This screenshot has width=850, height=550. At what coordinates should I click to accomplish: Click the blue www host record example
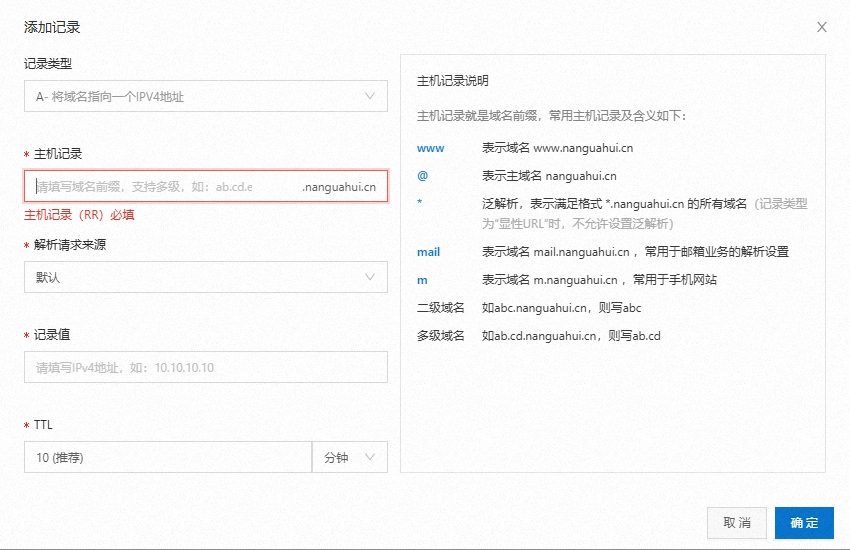pyautogui.click(x=430, y=148)
